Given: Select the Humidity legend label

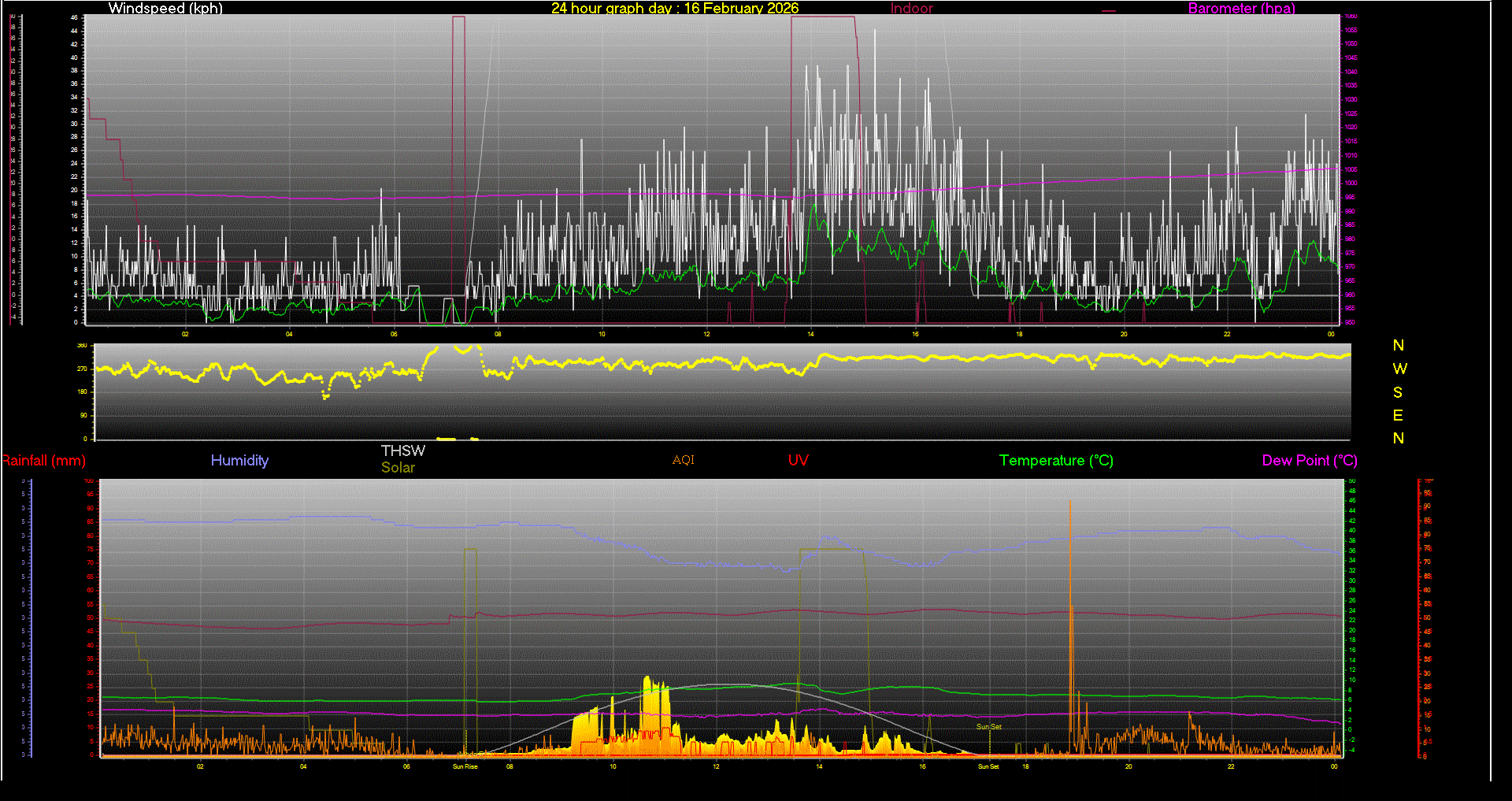Looking at the screenshot, I should [x=239, y=461].
